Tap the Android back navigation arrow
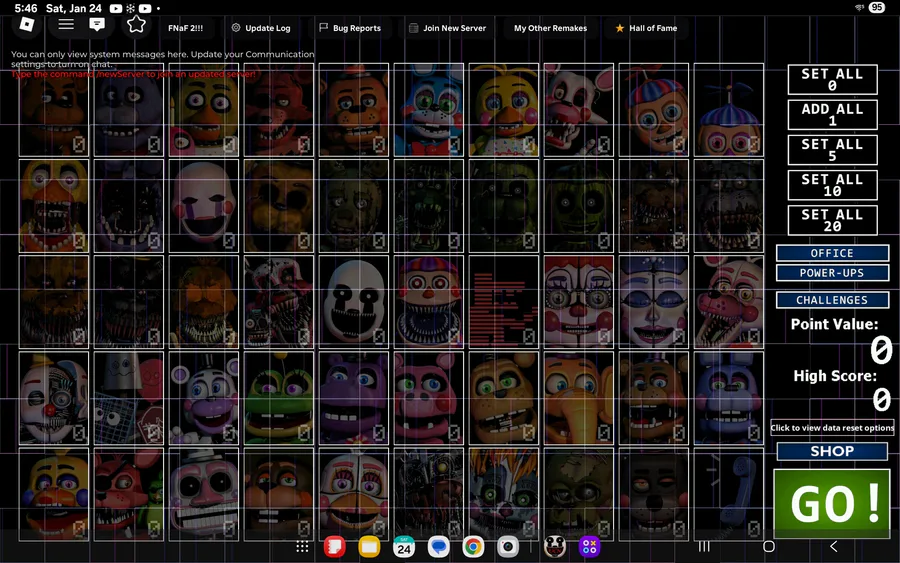The height and width of the screenshot is (563, 900). point(833,546)
